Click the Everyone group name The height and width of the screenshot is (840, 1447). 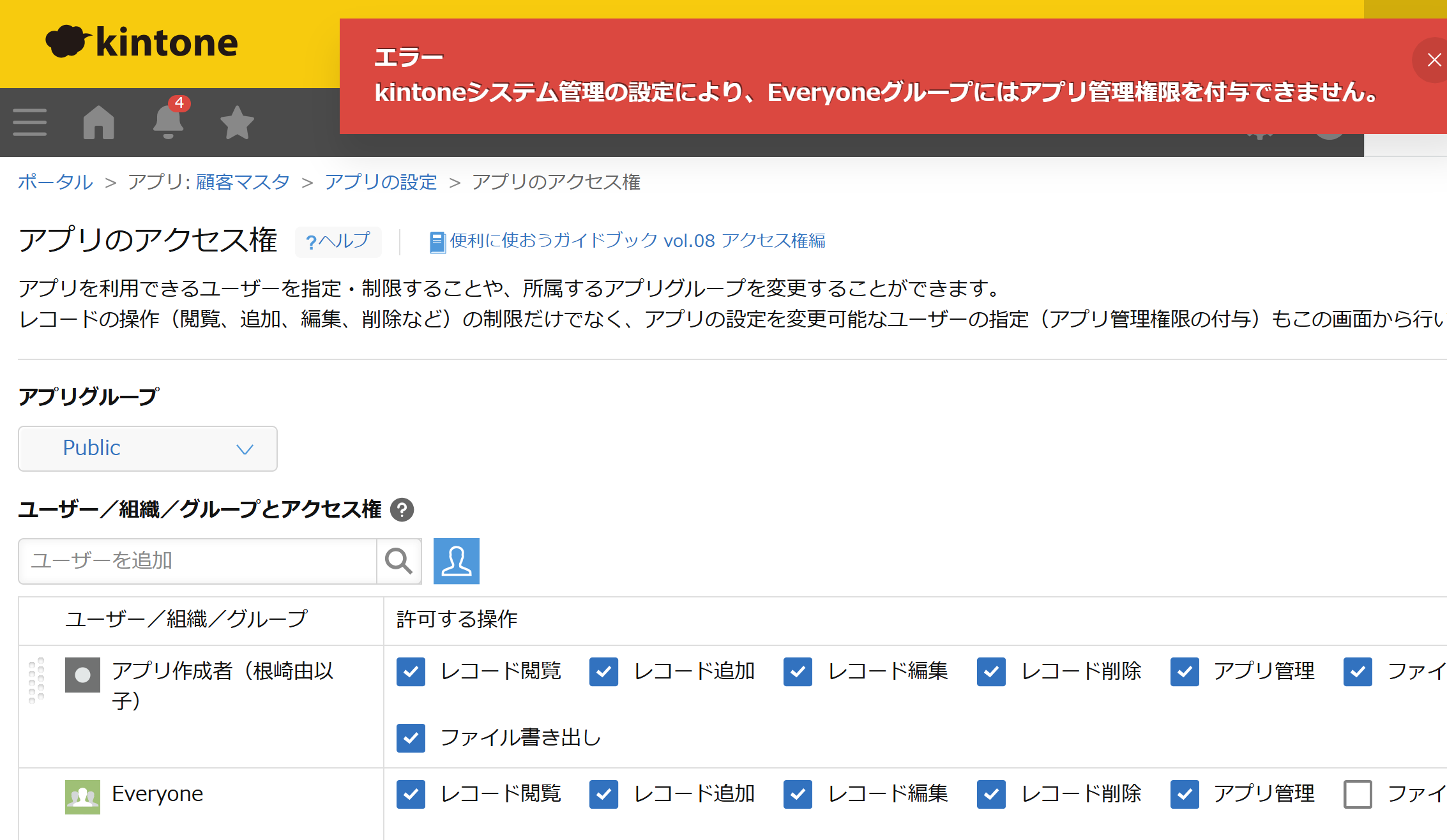pyautogui.click(x=157, y=793)
